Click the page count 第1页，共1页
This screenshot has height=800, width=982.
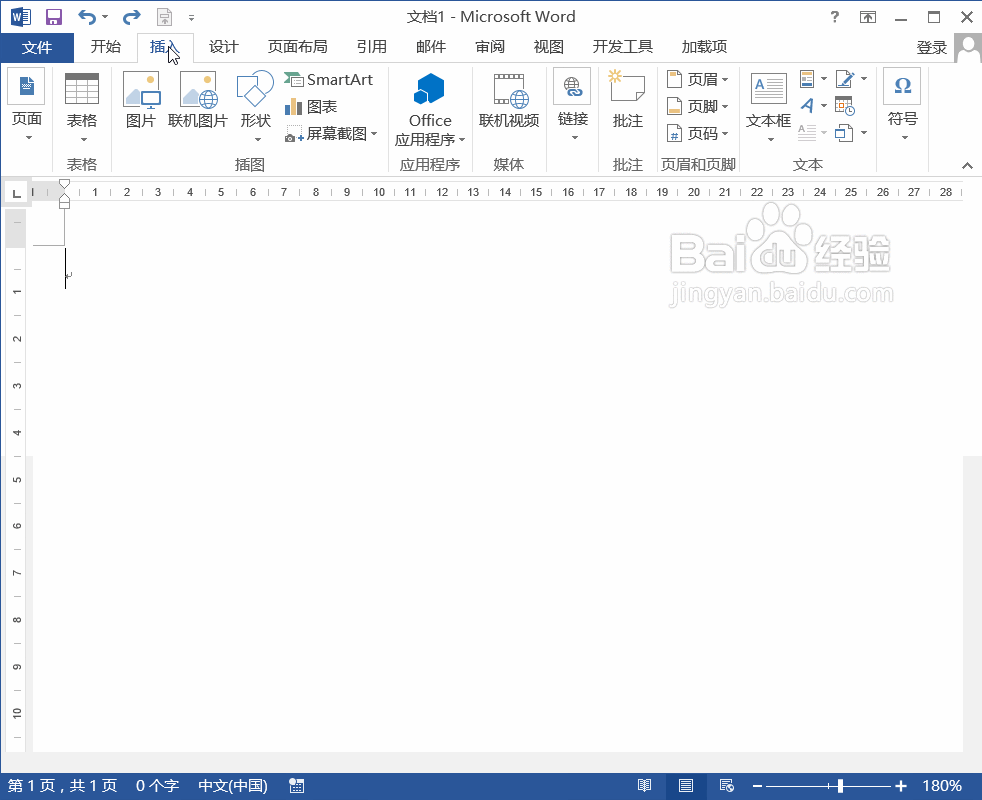[x=63, y=786]
